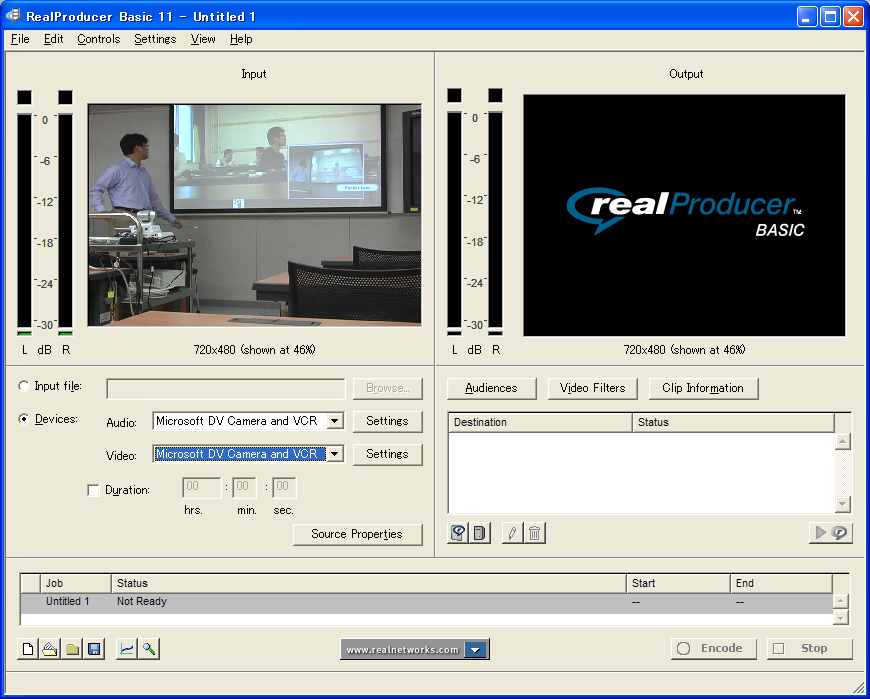Click the pencil edit destination icon

512,533
